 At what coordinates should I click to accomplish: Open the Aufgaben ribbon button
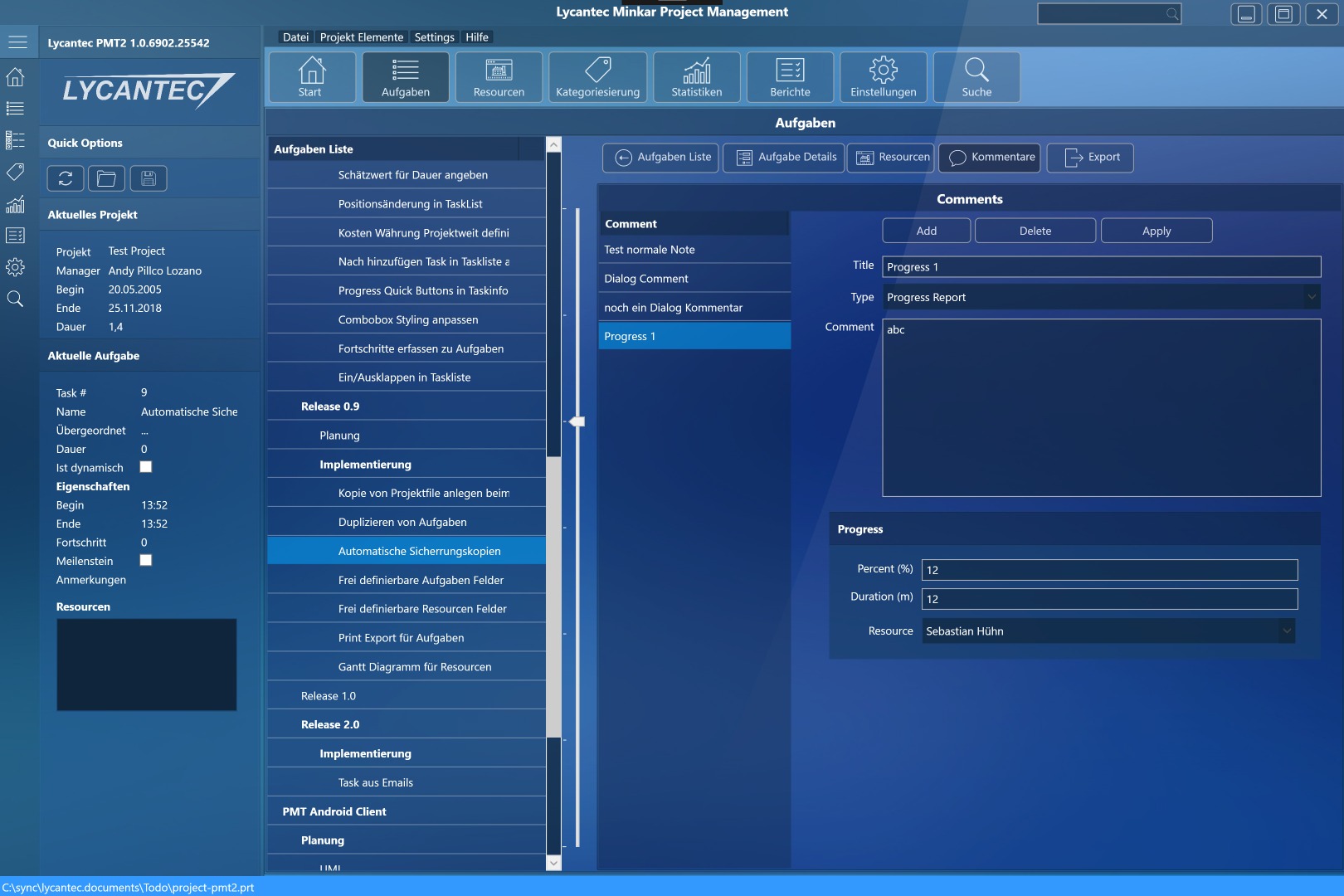coord(406,77)
